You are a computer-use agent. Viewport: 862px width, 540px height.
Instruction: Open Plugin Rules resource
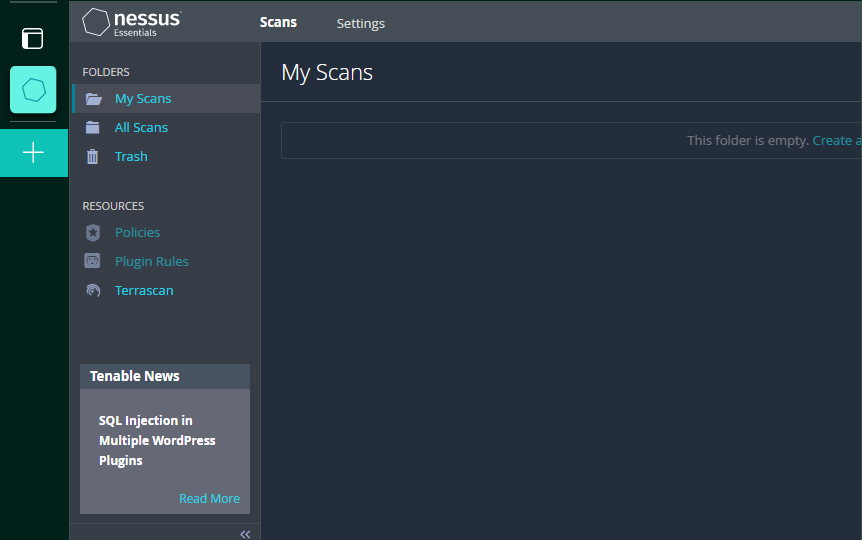[x=152, y=262]
